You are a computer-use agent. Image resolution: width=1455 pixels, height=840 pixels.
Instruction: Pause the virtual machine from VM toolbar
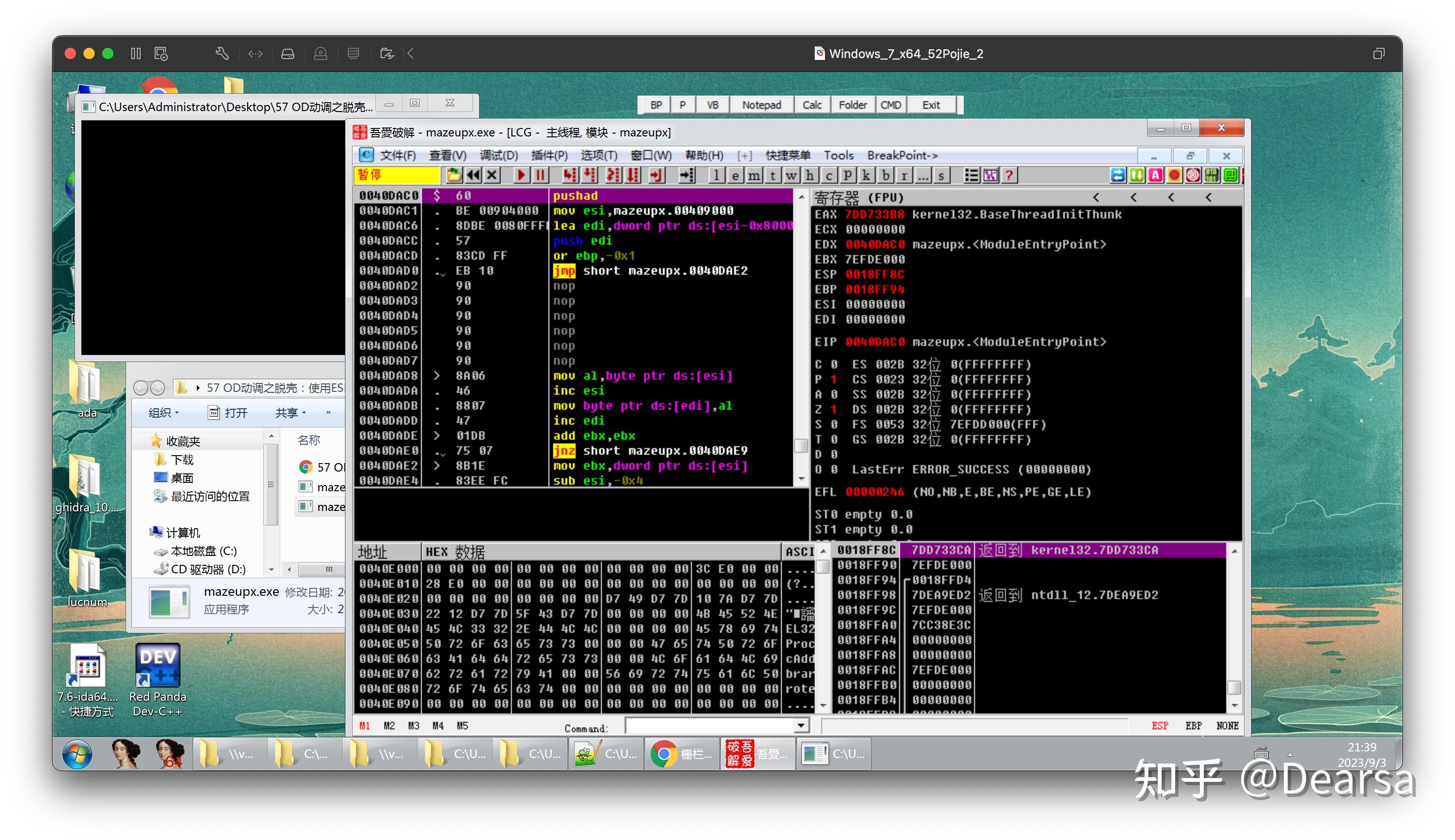coord(135,53)
